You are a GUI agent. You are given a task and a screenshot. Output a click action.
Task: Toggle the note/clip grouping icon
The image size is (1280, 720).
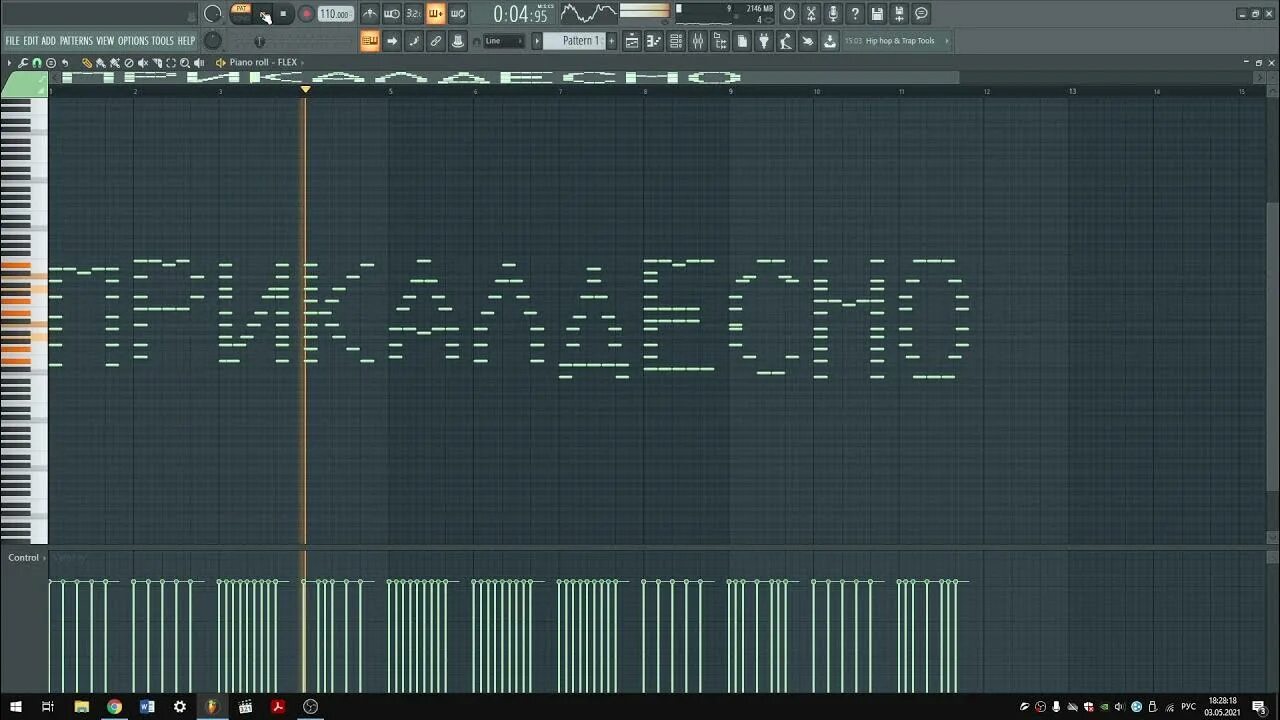[414, 41]
